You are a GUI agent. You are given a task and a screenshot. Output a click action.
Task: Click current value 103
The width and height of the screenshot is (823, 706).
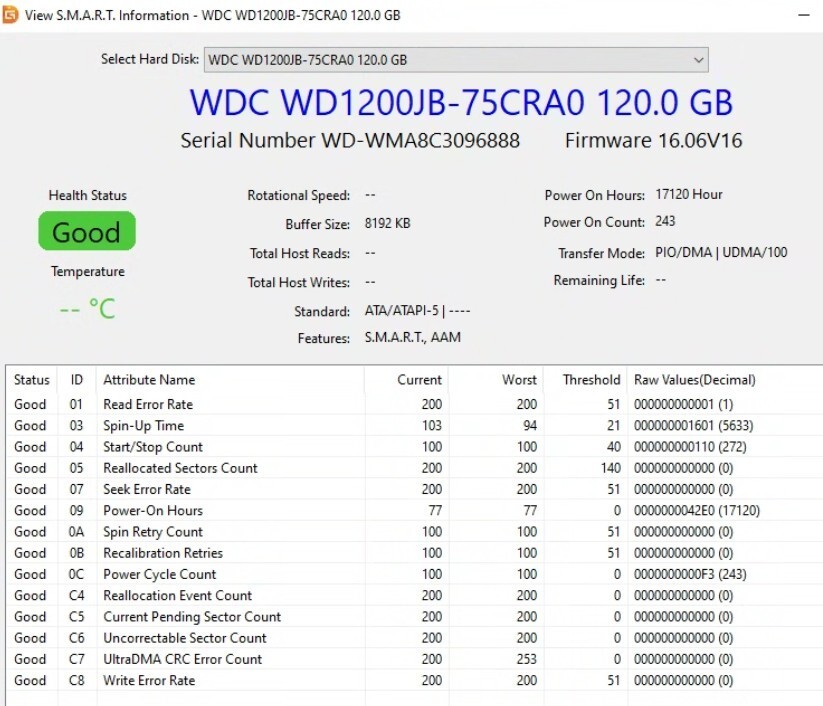point(431,426)
